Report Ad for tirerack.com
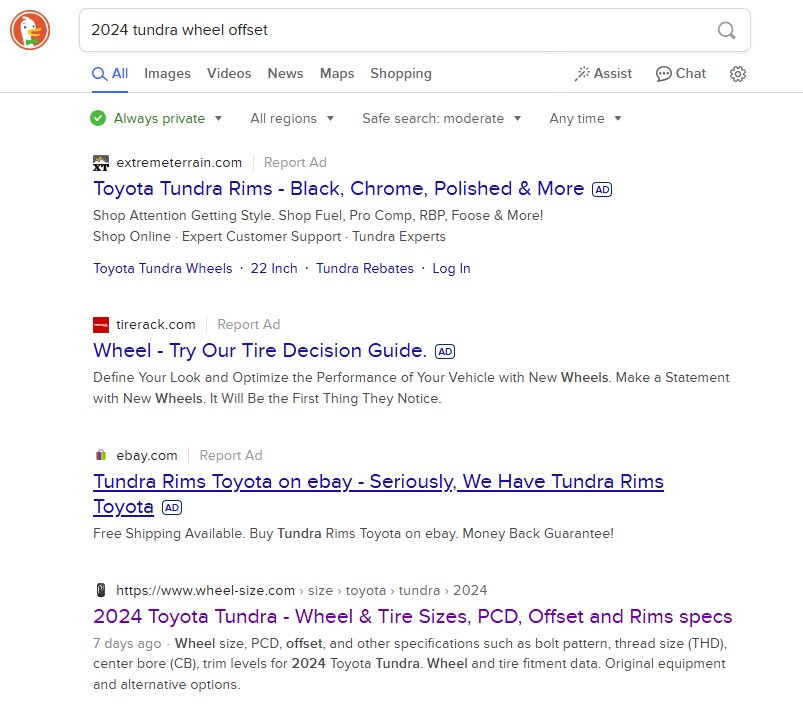Screen dimensions: 803x707 248,325
